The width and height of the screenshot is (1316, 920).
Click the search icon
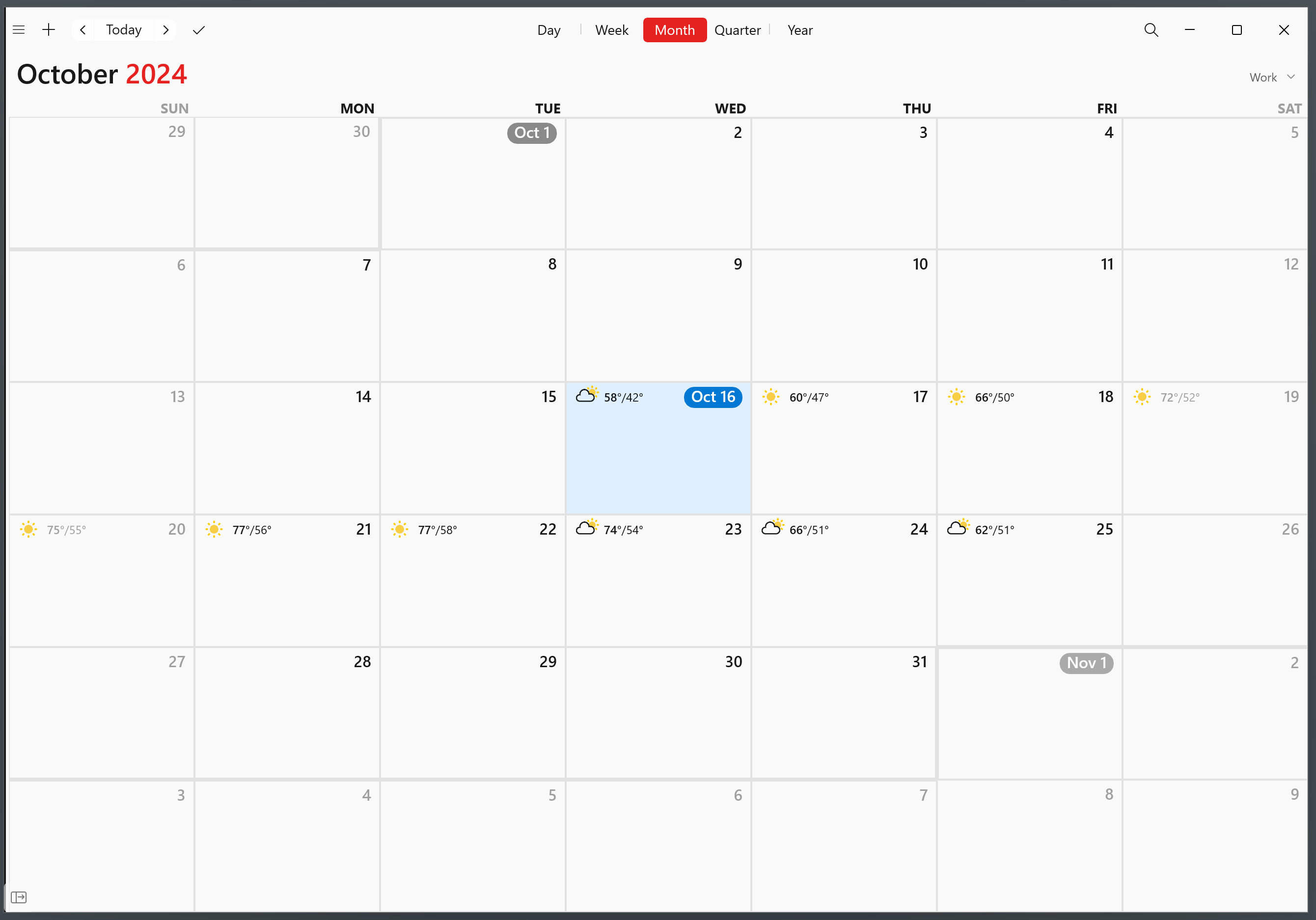click(1150, 30)
